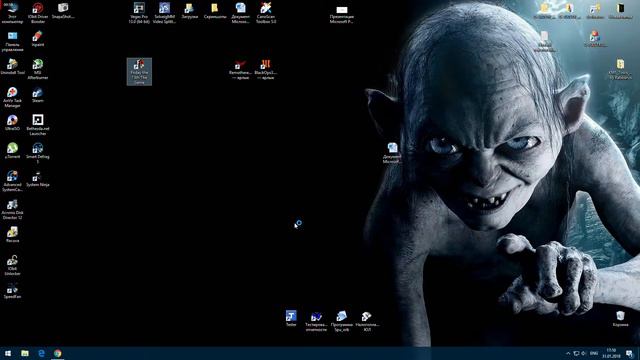Open the taskbar clock and date
This screenshot has height=360, width=640.
[x=611, y=353]
